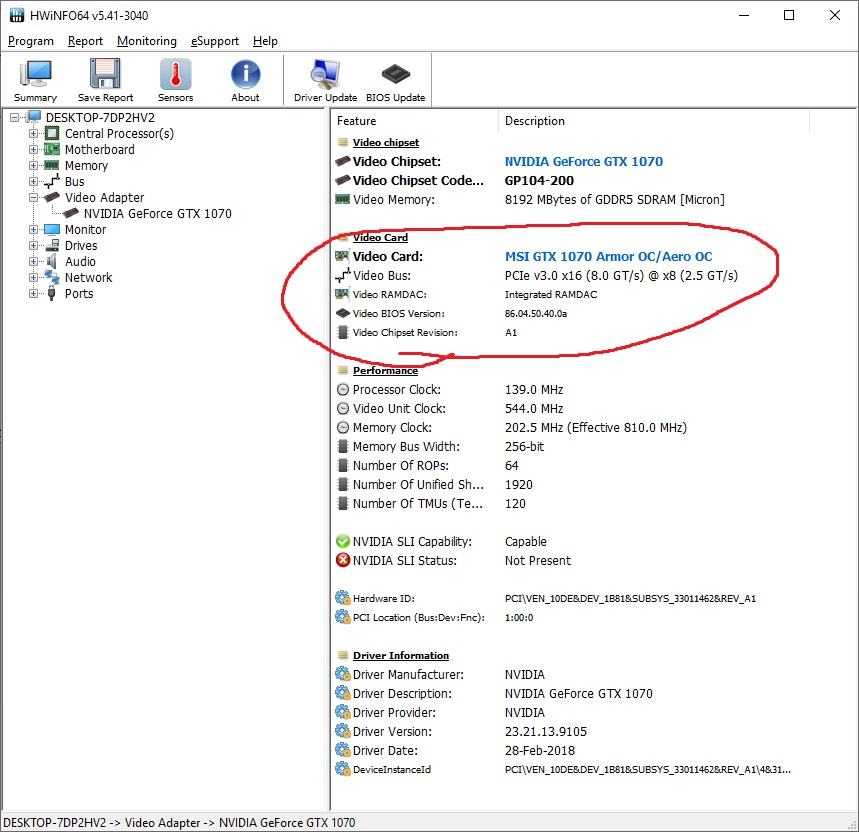Image resolution: width=859 pixels, height=832 pixels.
Task: Click the Video Memory RAM icon
Action: 342,199
